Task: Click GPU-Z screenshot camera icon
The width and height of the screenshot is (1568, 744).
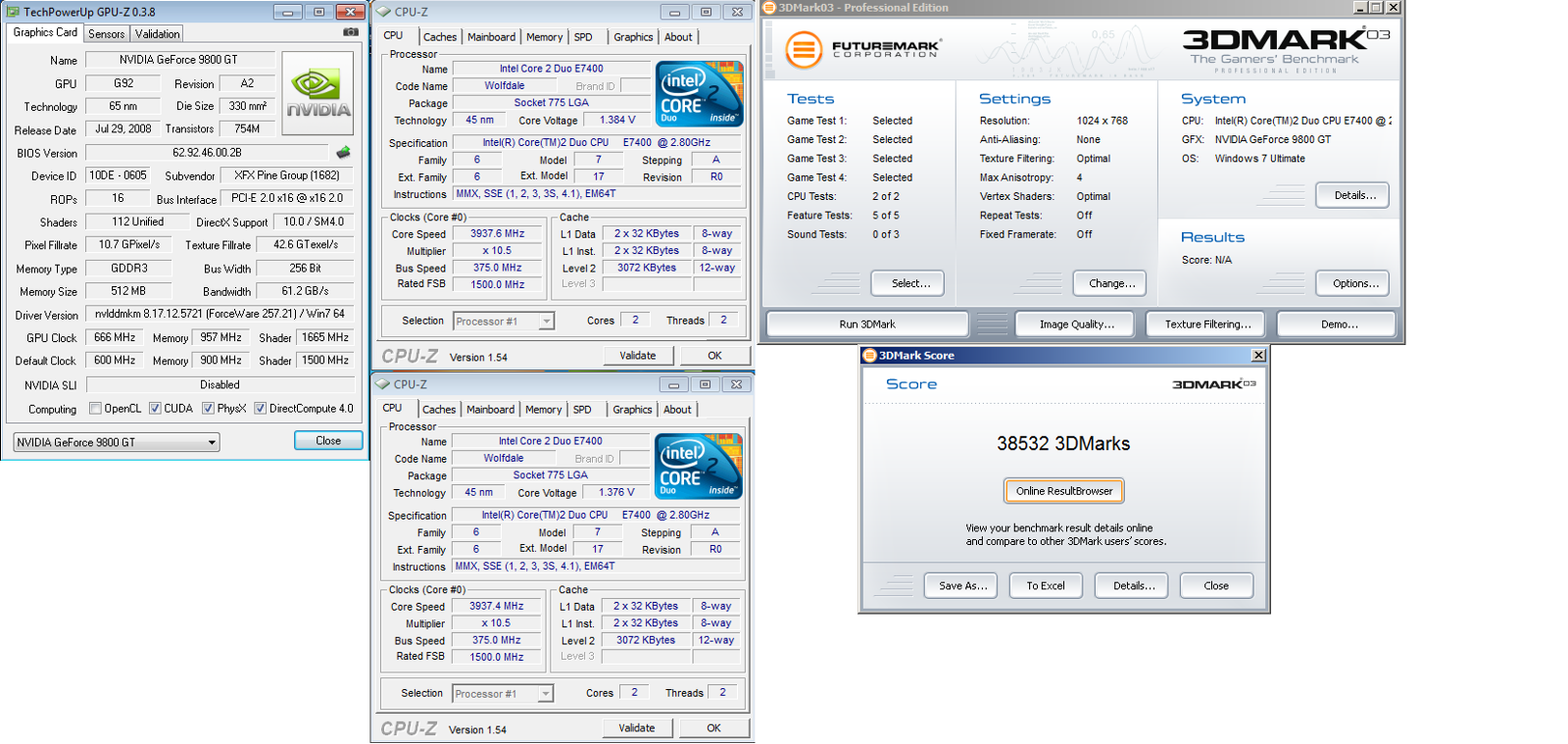Action: point(351,32)
